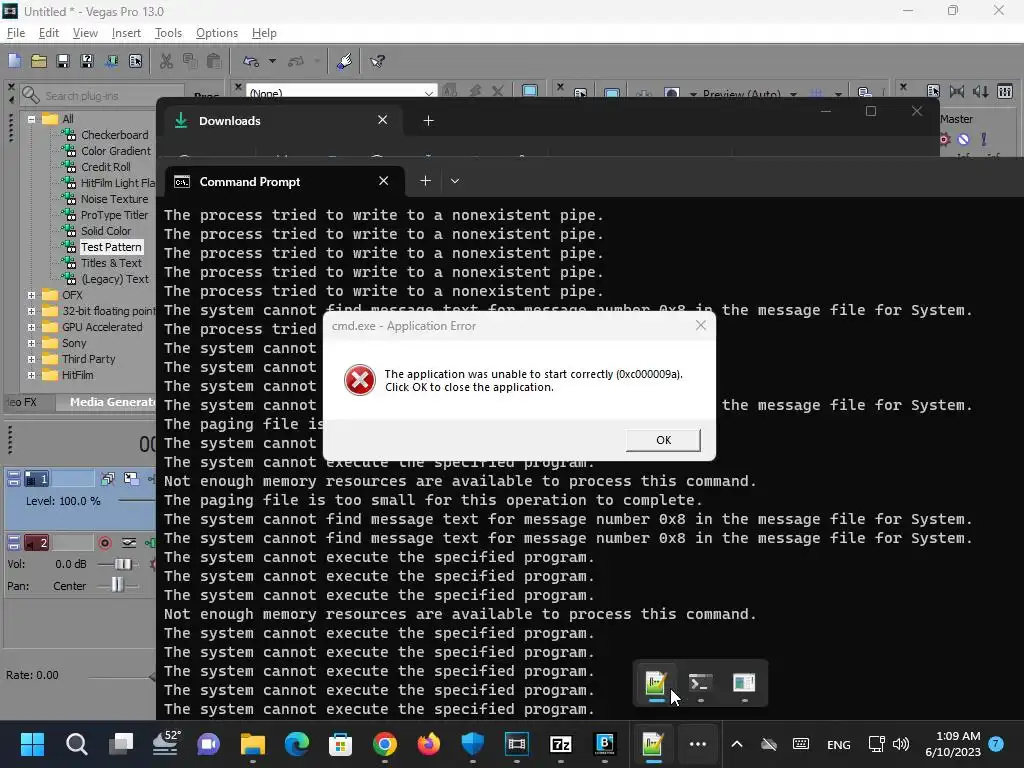
Task: Close the Command Prompt tab
Action: click(x=383, y=181)
